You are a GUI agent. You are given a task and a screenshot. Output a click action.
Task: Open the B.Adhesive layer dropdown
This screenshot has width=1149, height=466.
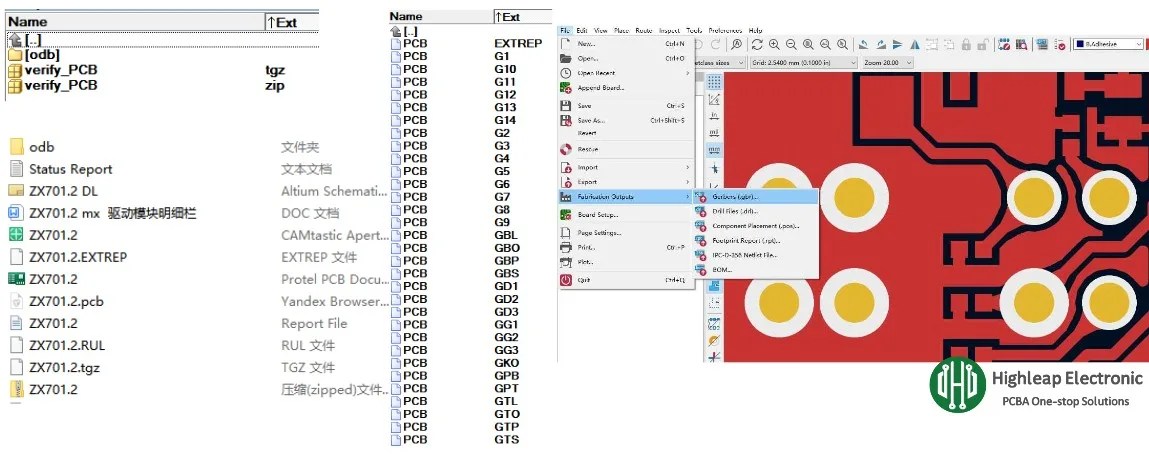(x=1108, y=44)
